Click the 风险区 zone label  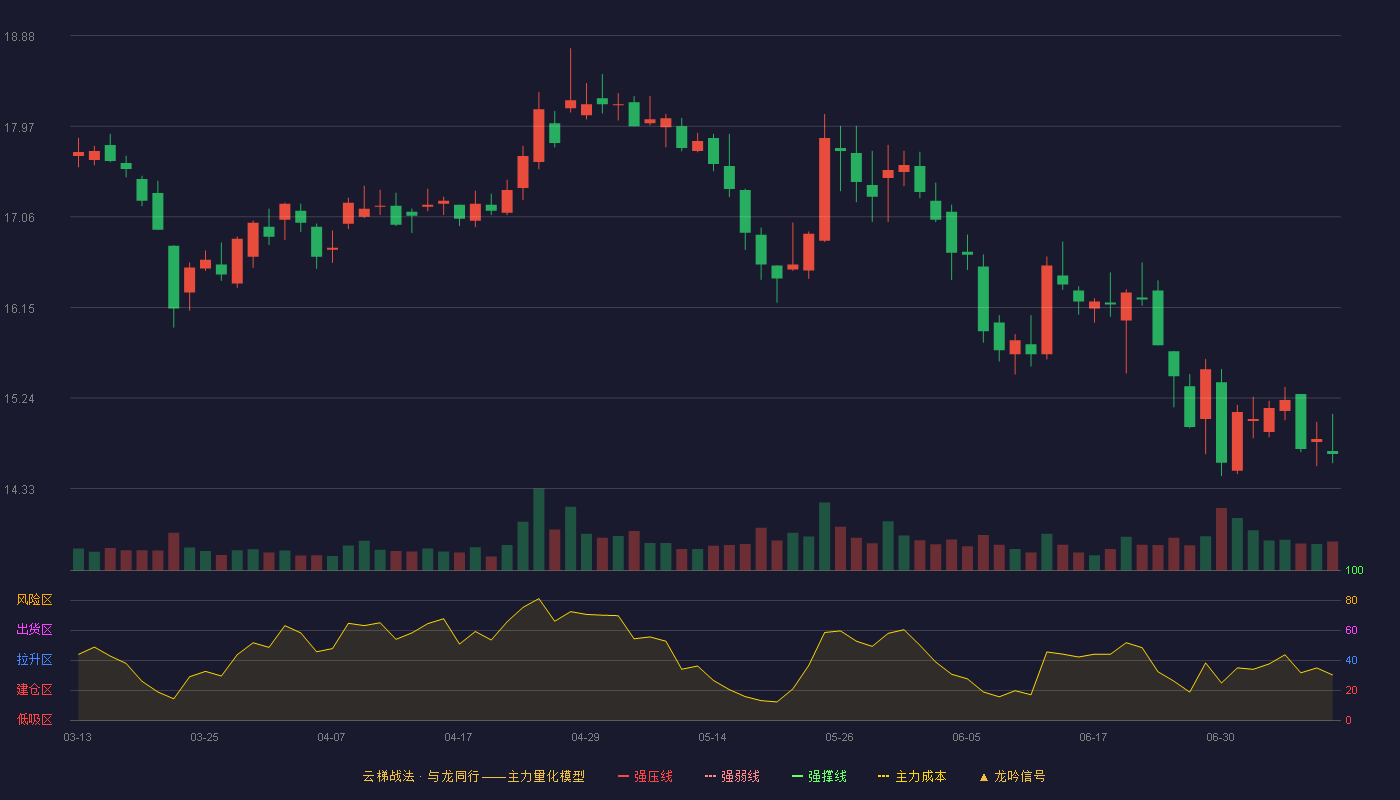35,600
